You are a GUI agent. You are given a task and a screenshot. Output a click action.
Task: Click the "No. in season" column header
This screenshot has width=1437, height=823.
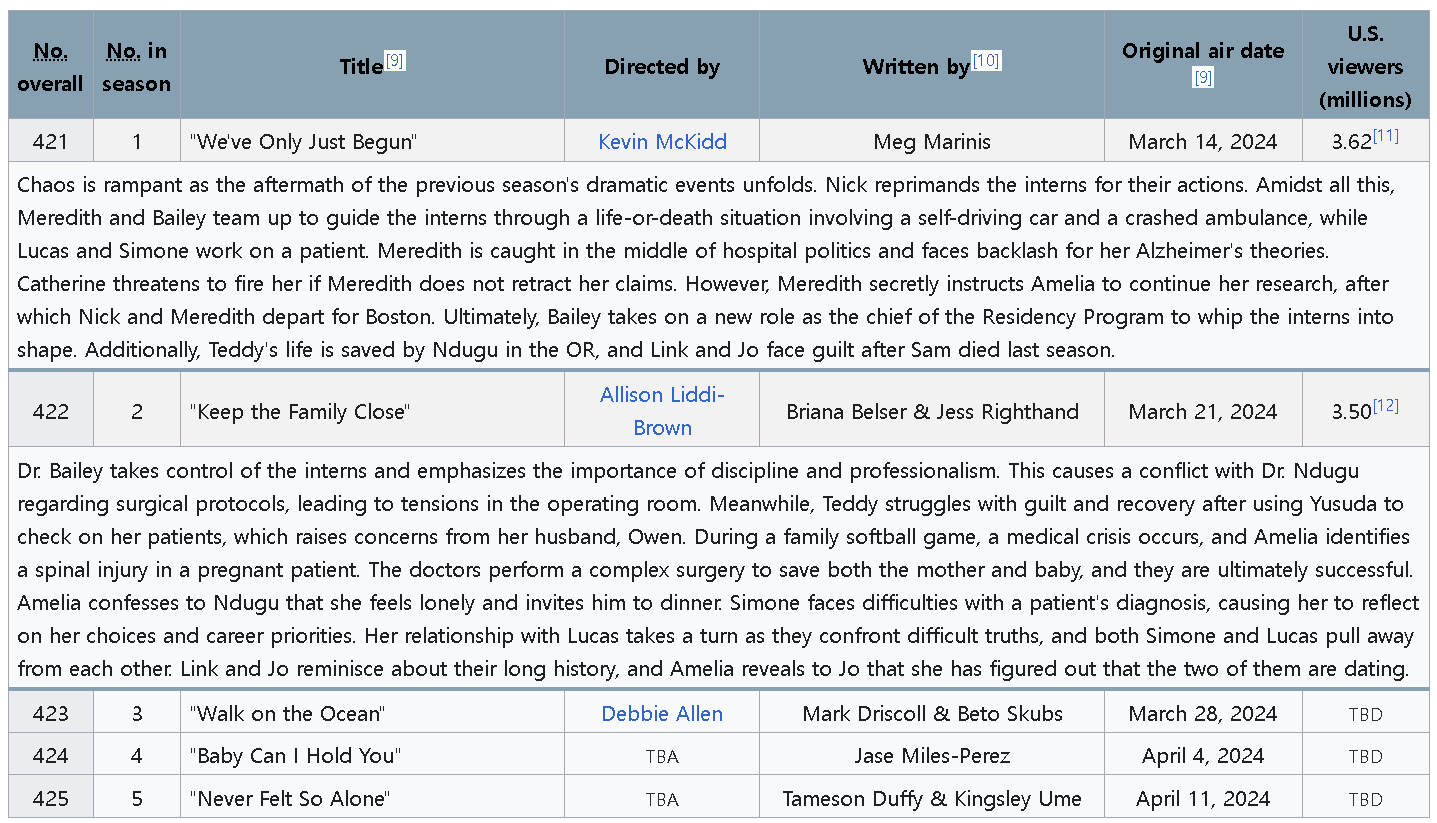tap(136, 67)
